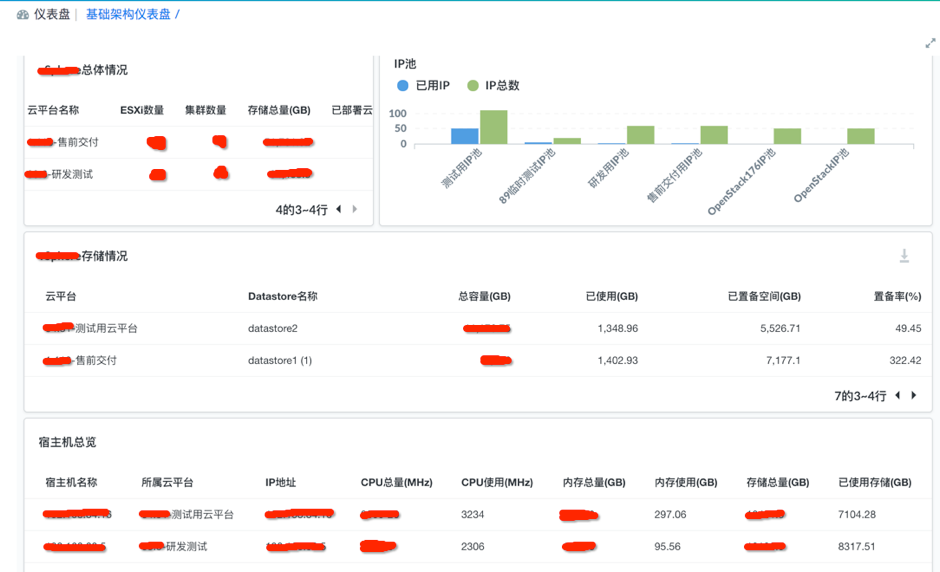The height and width of the screenshot is (572, 940).
Task: Sort by CPU总量(MHz) column header
Action: pos(396,482)
